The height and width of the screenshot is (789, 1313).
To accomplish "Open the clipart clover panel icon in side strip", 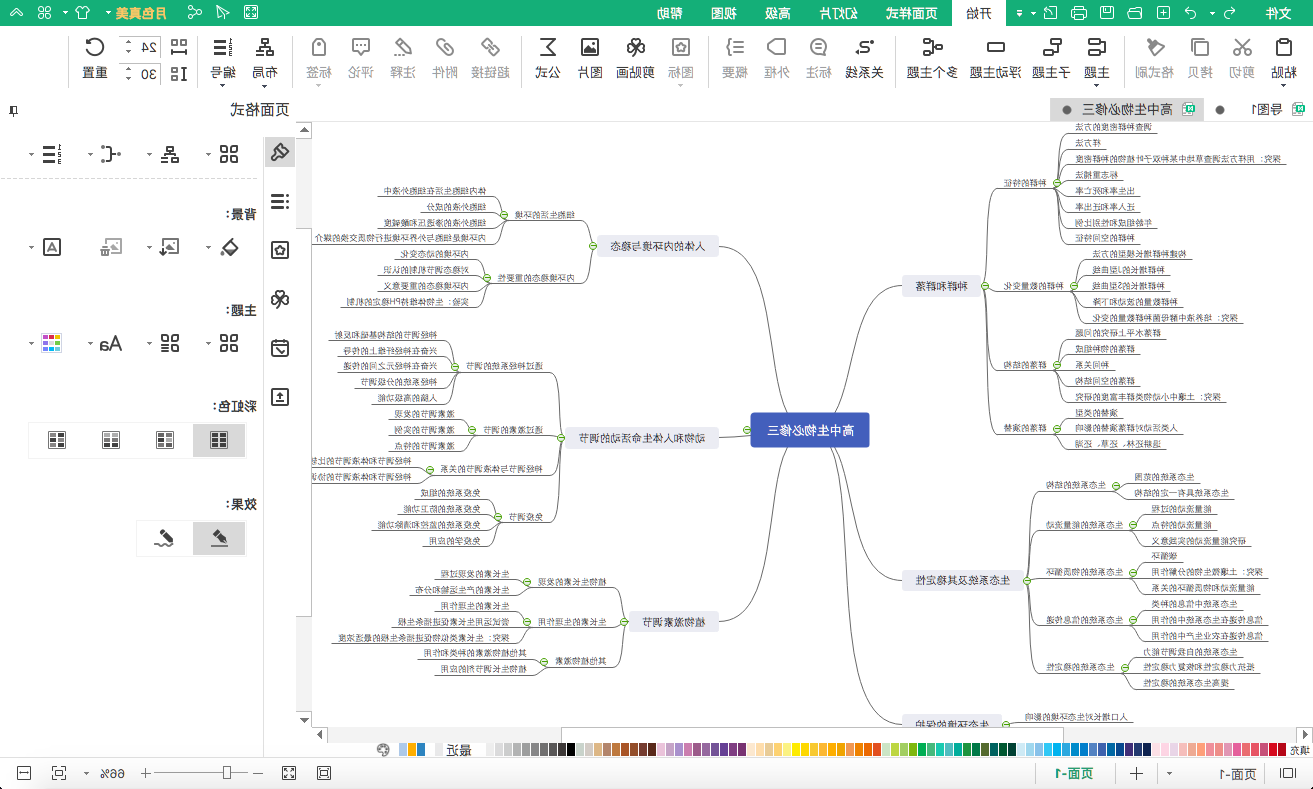I will pyautogui.click(x=280, y=299).
